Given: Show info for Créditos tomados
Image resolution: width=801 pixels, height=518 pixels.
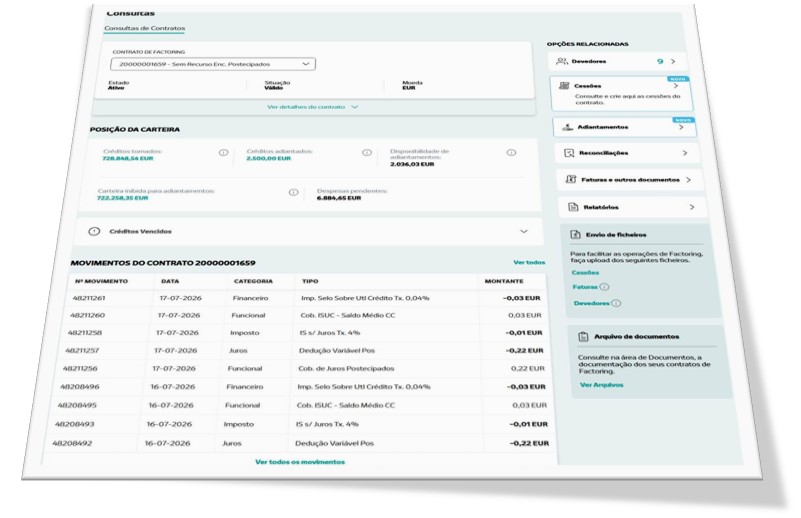Looking at the screenshot, I should click(x=223, y=153).
